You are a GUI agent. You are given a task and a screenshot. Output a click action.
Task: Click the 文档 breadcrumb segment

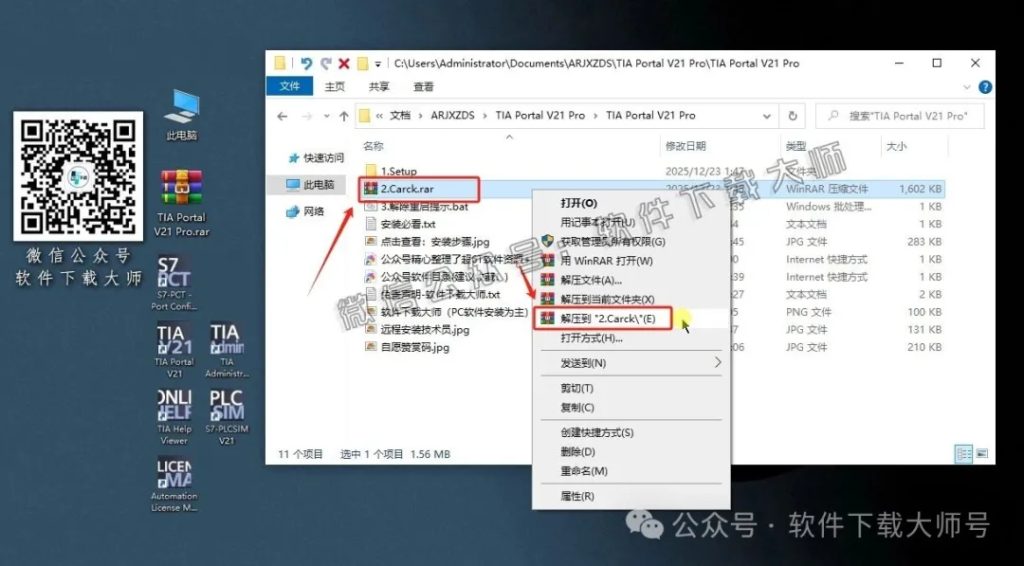tap(400, 116)
